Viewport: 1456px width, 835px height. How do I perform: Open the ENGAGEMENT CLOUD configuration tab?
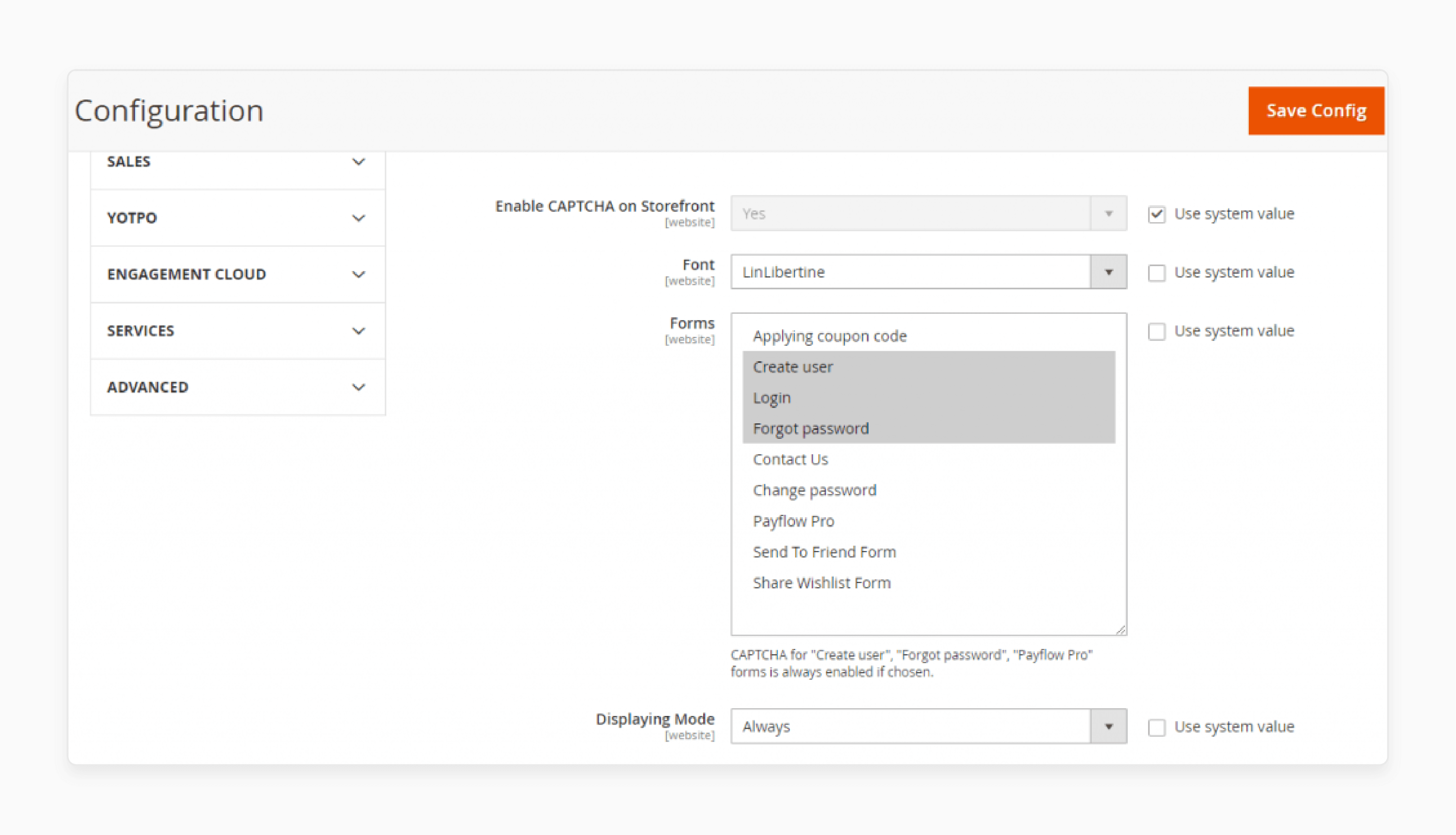tap(238, 274)
